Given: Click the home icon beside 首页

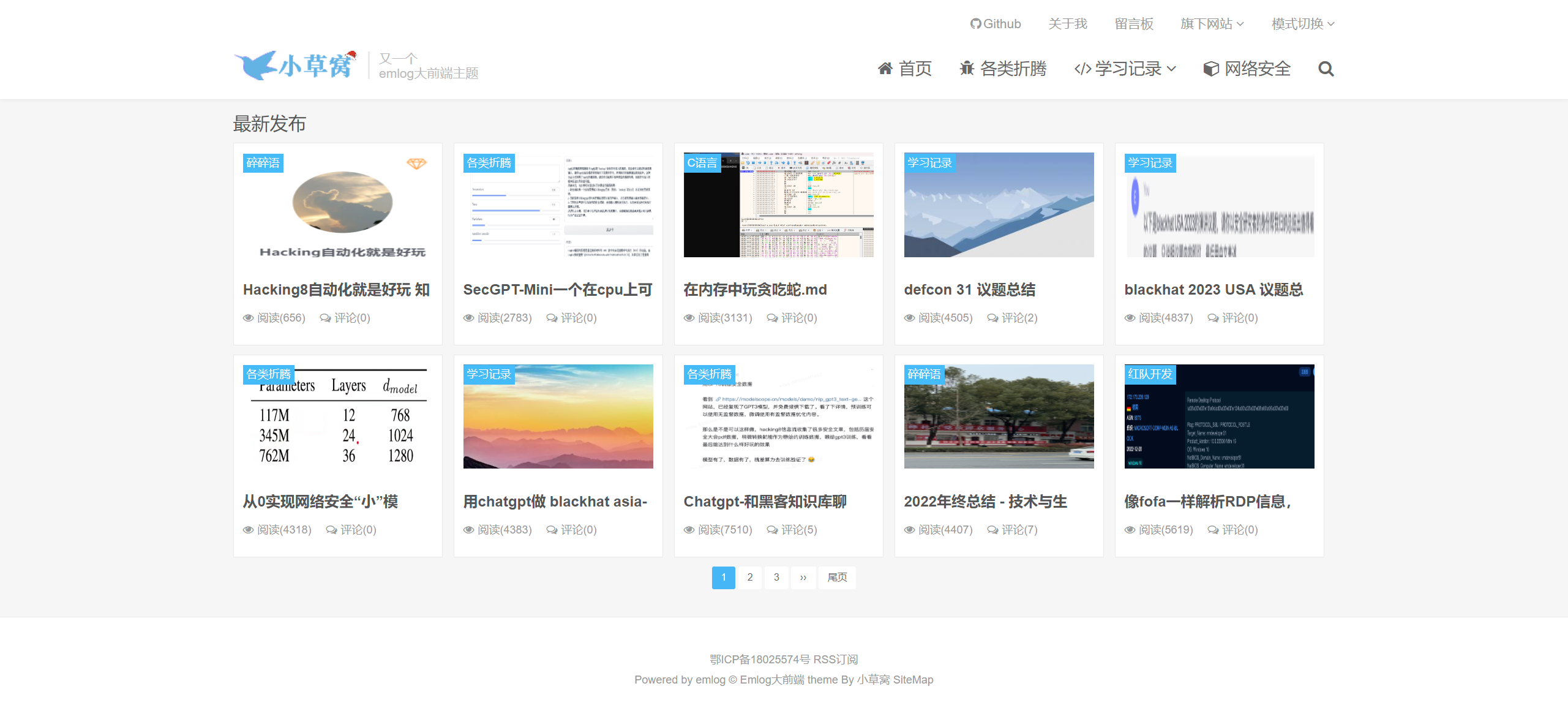Looking at the screenshot, I should point(885,69).
